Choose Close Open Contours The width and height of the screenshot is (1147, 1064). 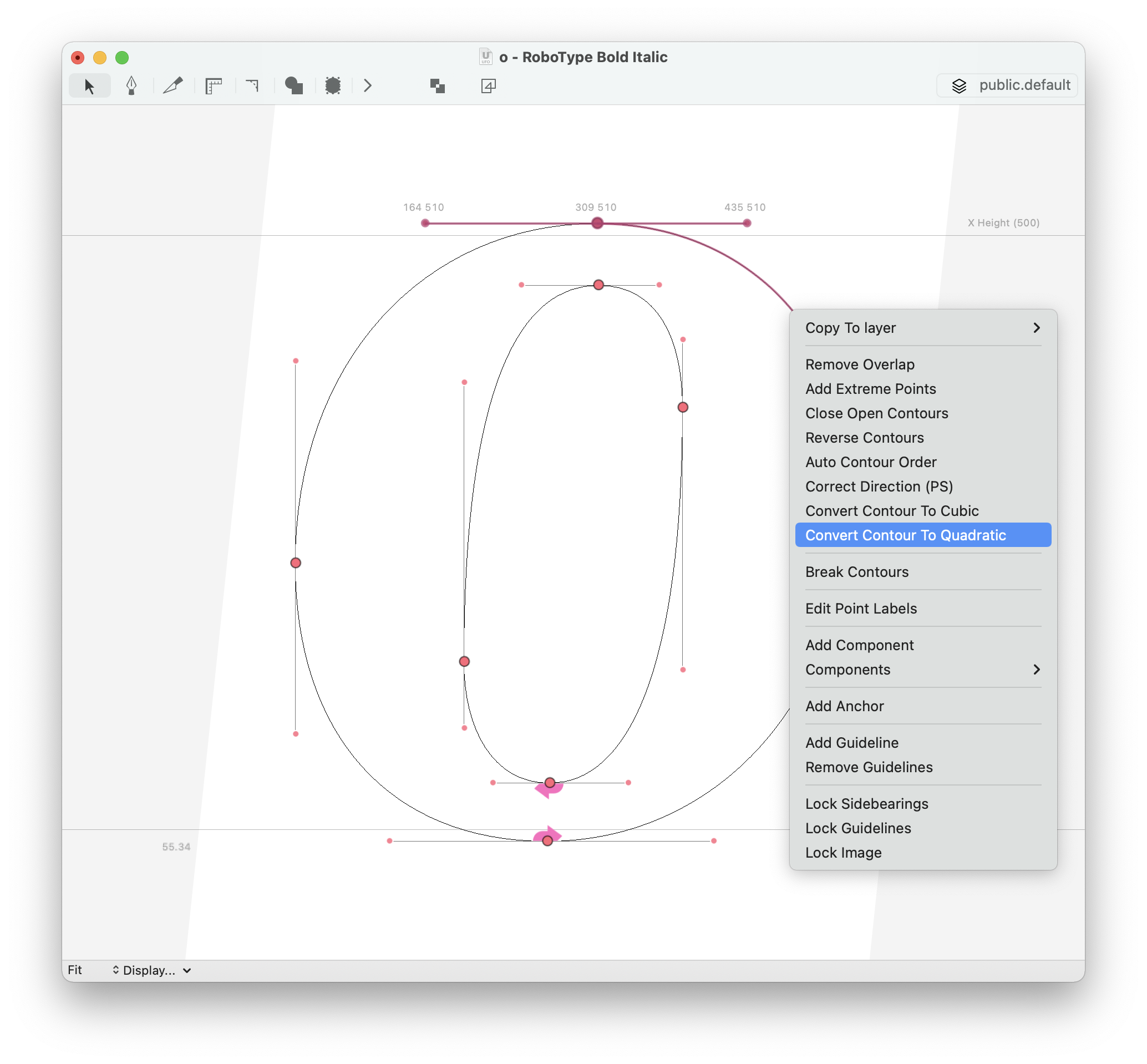coord(923,413)
